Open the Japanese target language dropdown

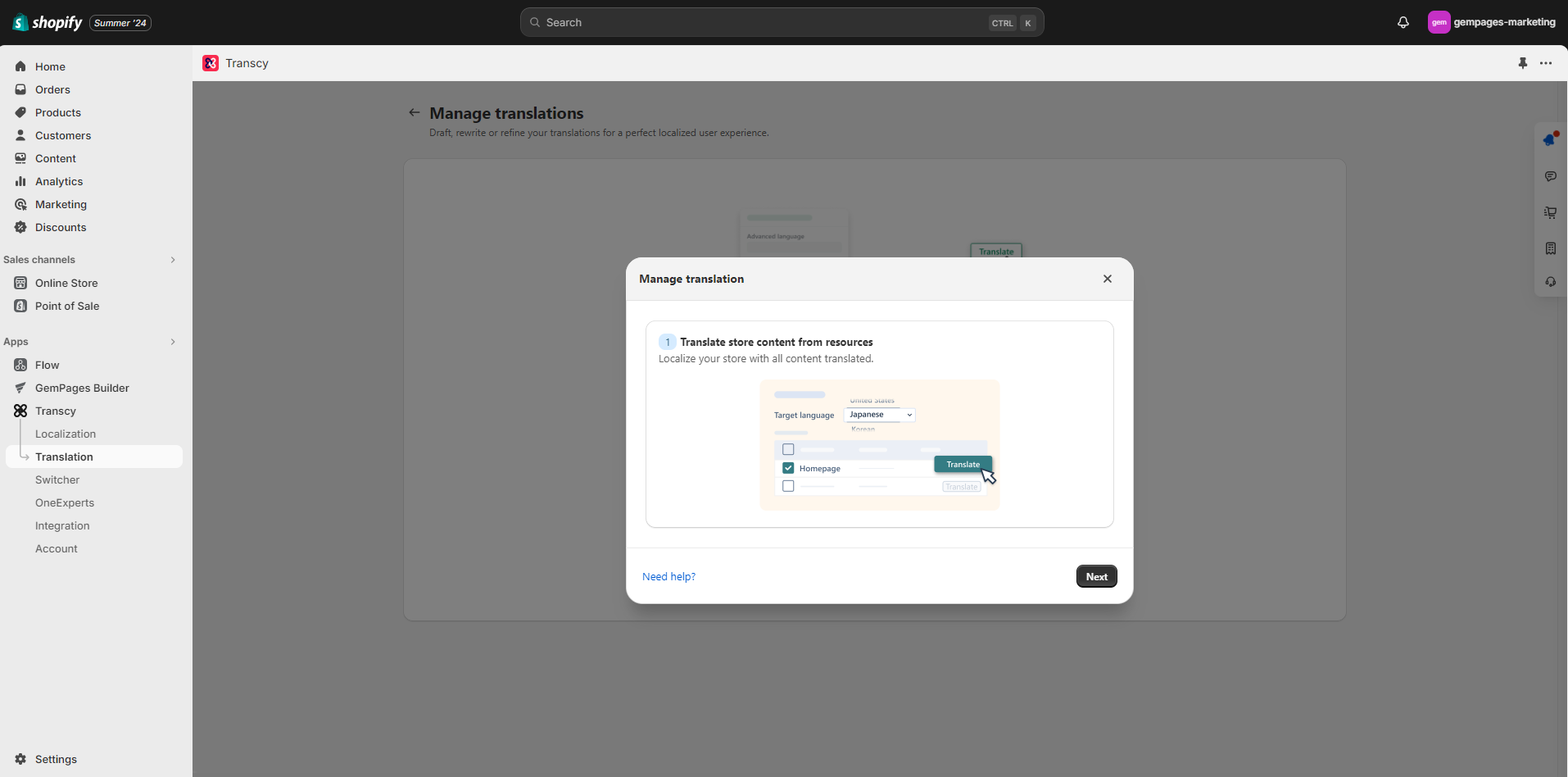point(878,415)
